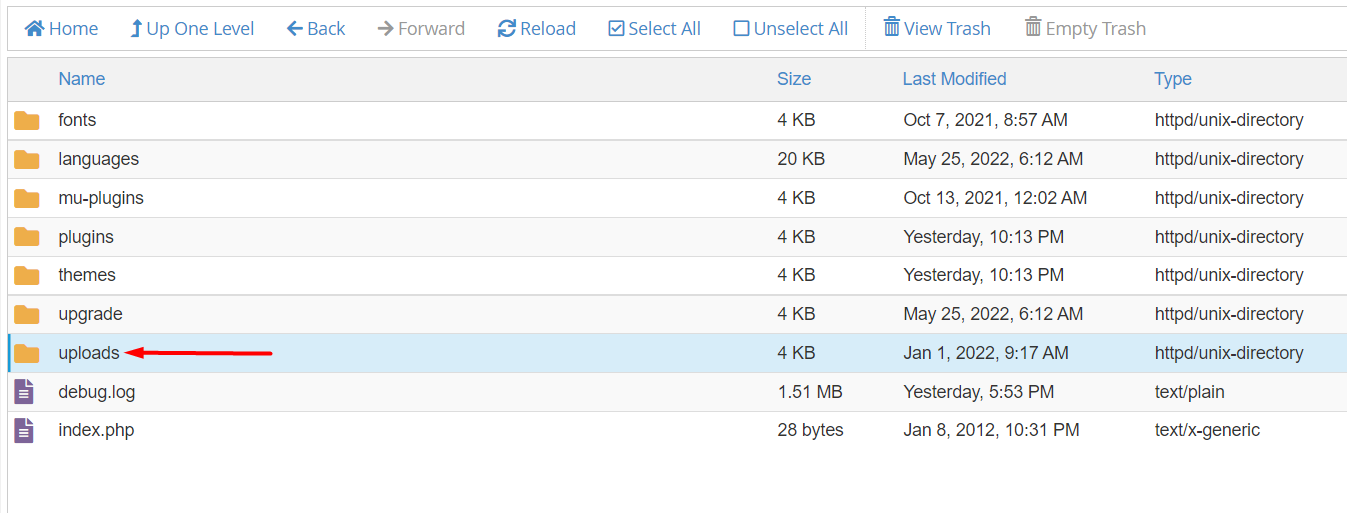Viewport: 1347px width, 513px height.
Task: Click the Home toolbar button
Action: [61, 29]
